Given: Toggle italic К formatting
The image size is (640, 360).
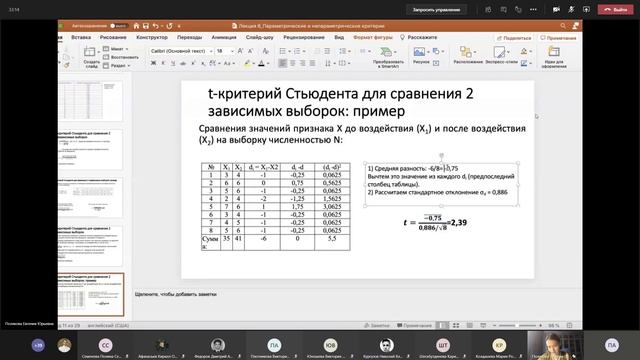Looking at the screenshot, I should click(x=163, y=63).
